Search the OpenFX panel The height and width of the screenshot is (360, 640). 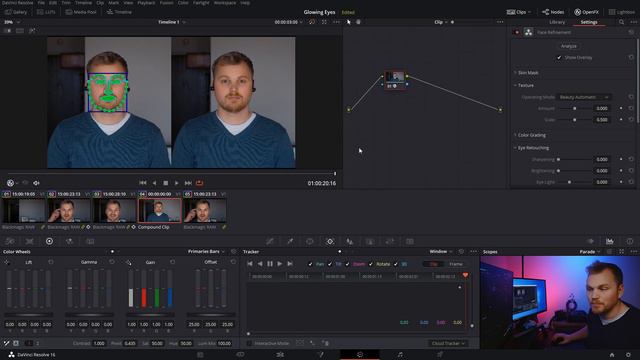click(x=621, y=22)
